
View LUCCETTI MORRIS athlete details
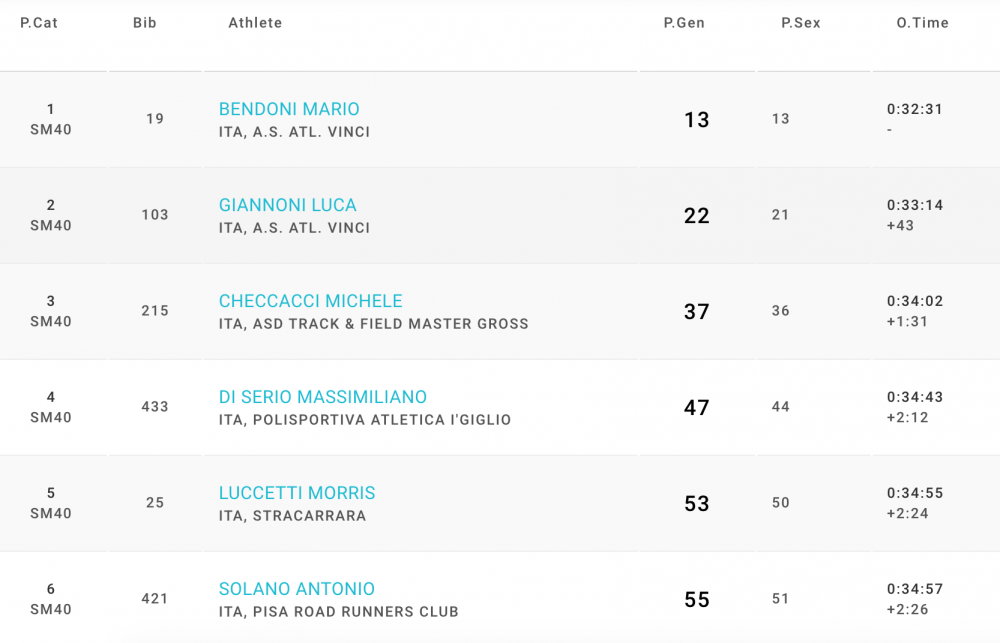click(297, 493)
